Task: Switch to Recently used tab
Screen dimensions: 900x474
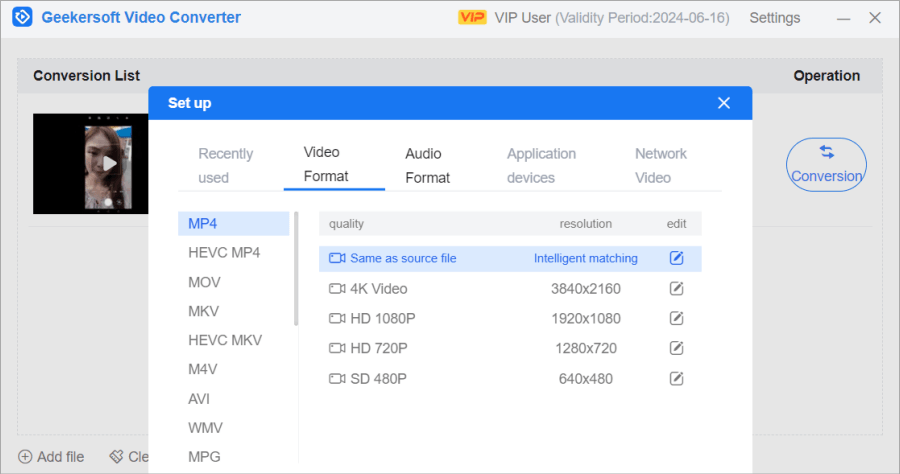Action: coord(226,166)
